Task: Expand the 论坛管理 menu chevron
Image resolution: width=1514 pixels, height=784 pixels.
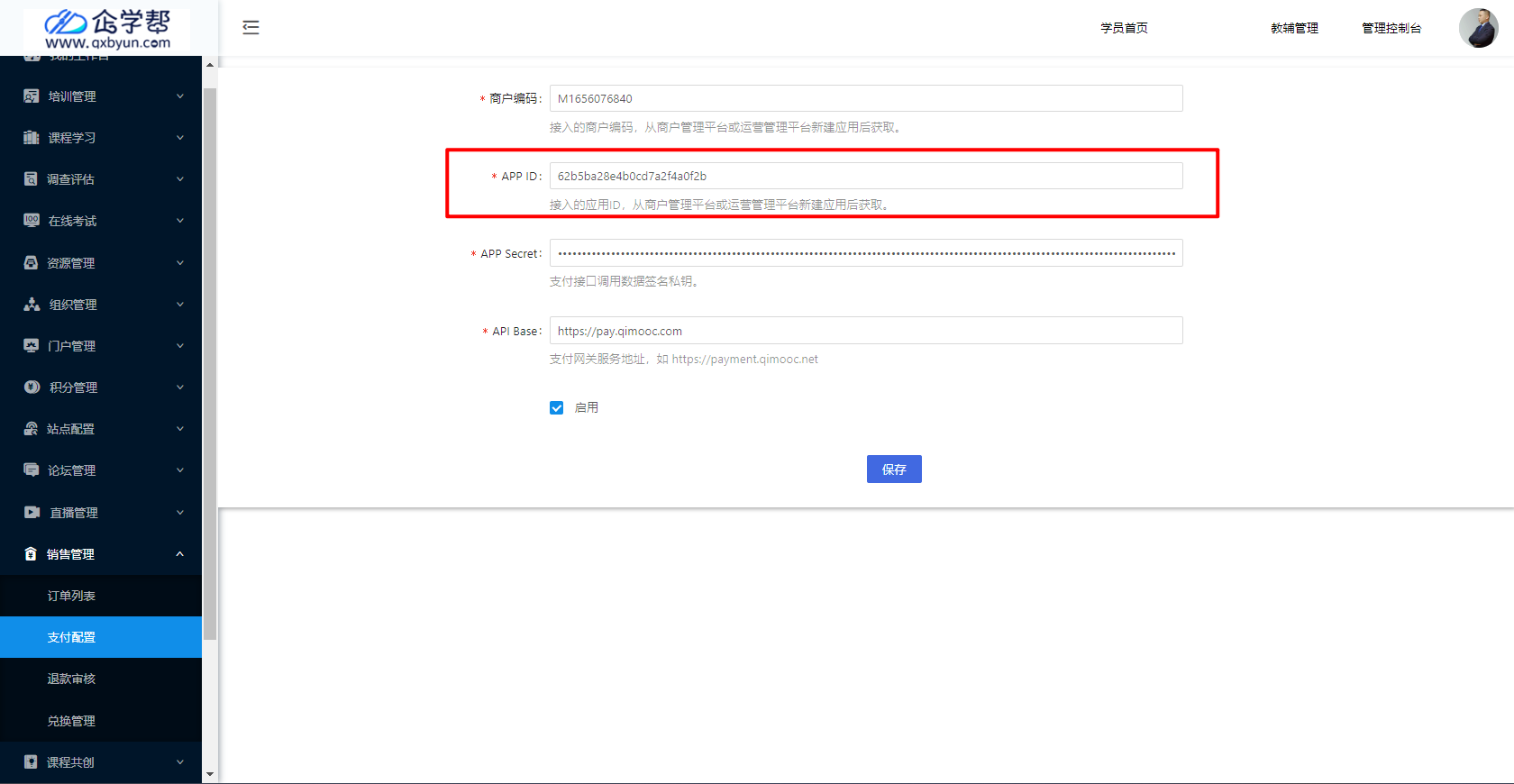Action: click(x=180, y=470)
